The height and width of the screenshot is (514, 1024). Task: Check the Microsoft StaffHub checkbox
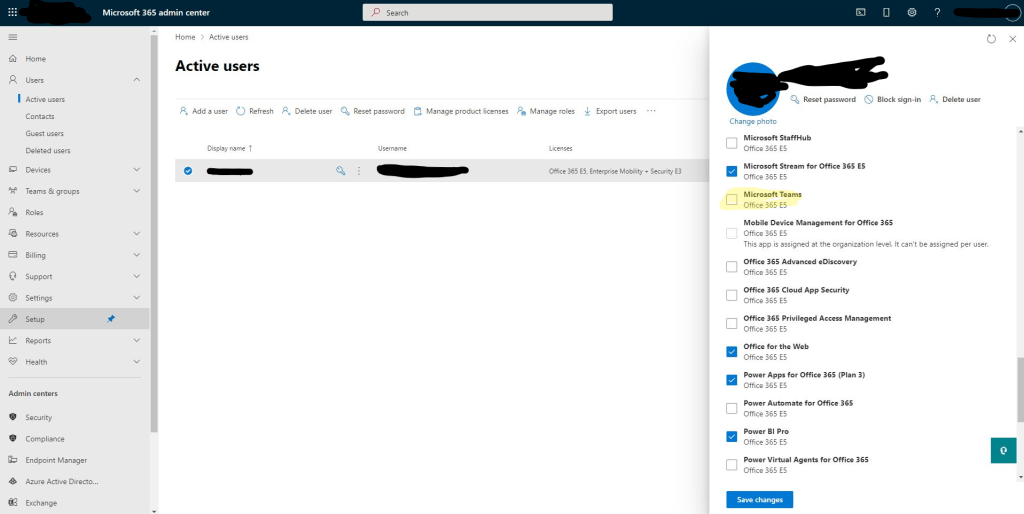pyautogui.click(x=732, y=143)
